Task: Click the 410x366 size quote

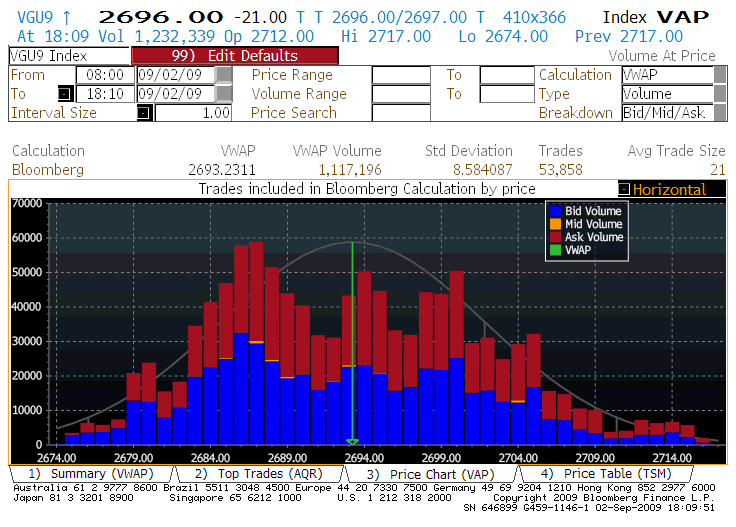Action: tap(534, 17)
